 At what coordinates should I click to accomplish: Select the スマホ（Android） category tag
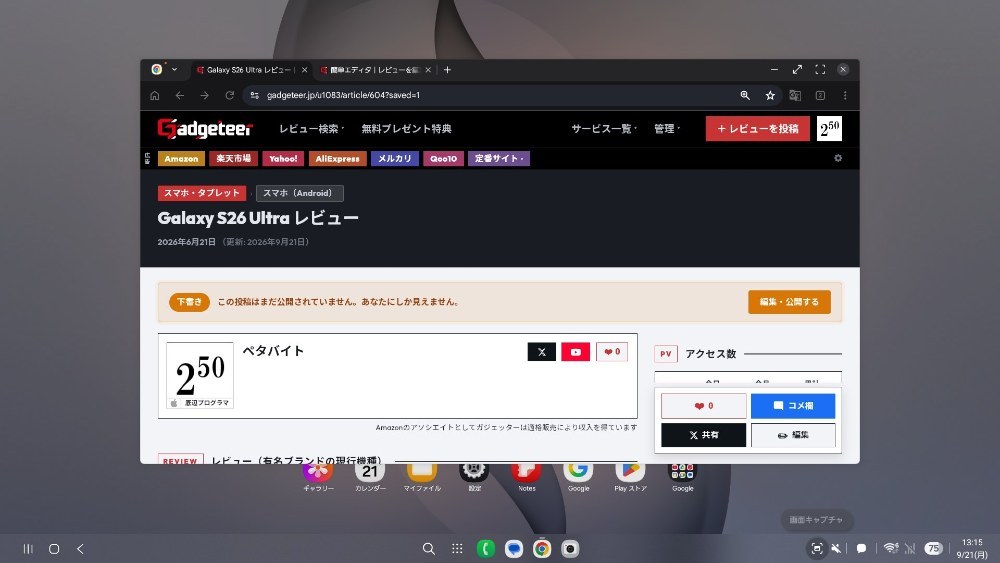(300, 193)
